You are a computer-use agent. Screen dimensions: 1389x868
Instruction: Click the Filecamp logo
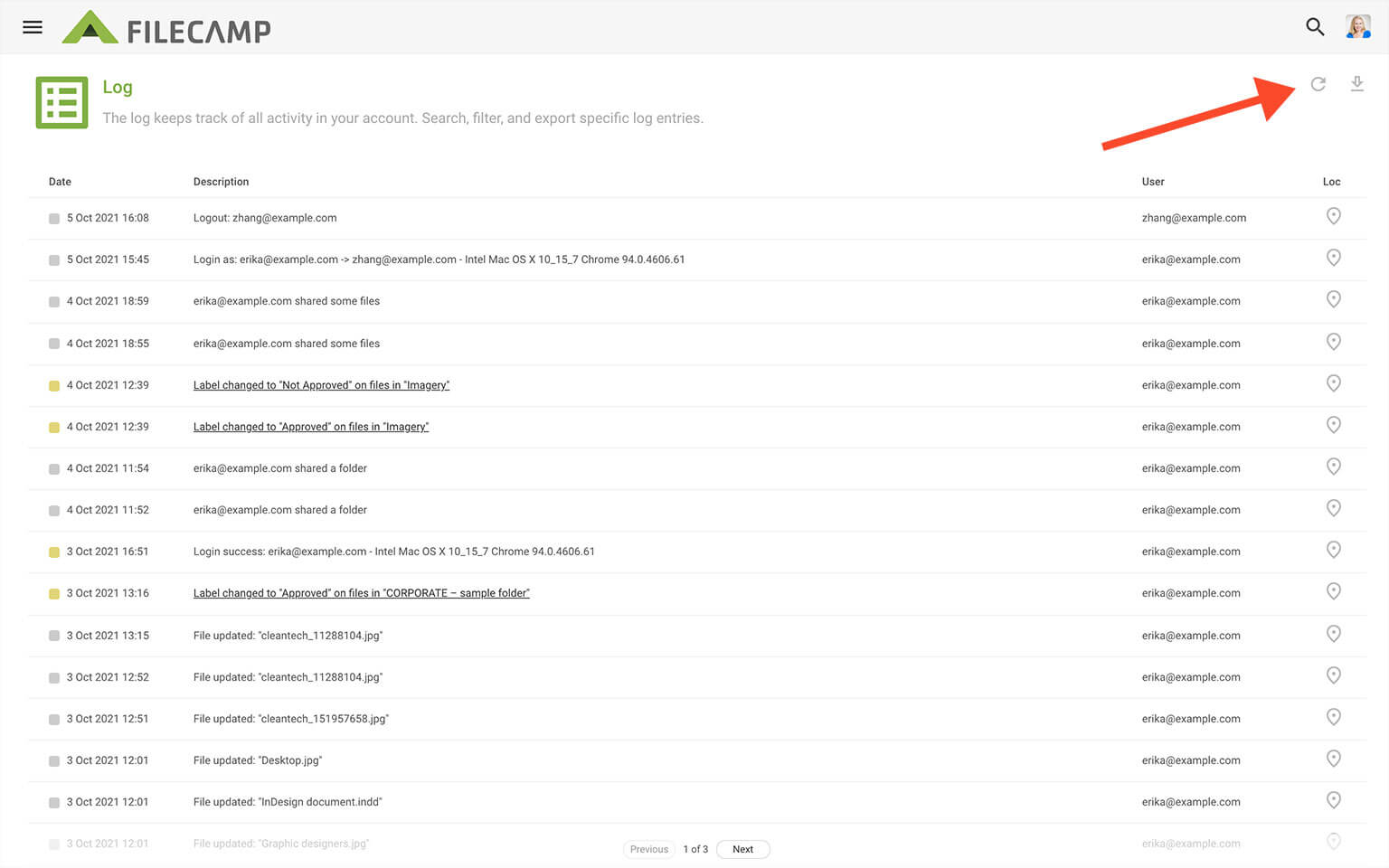(x=167, y=28)
